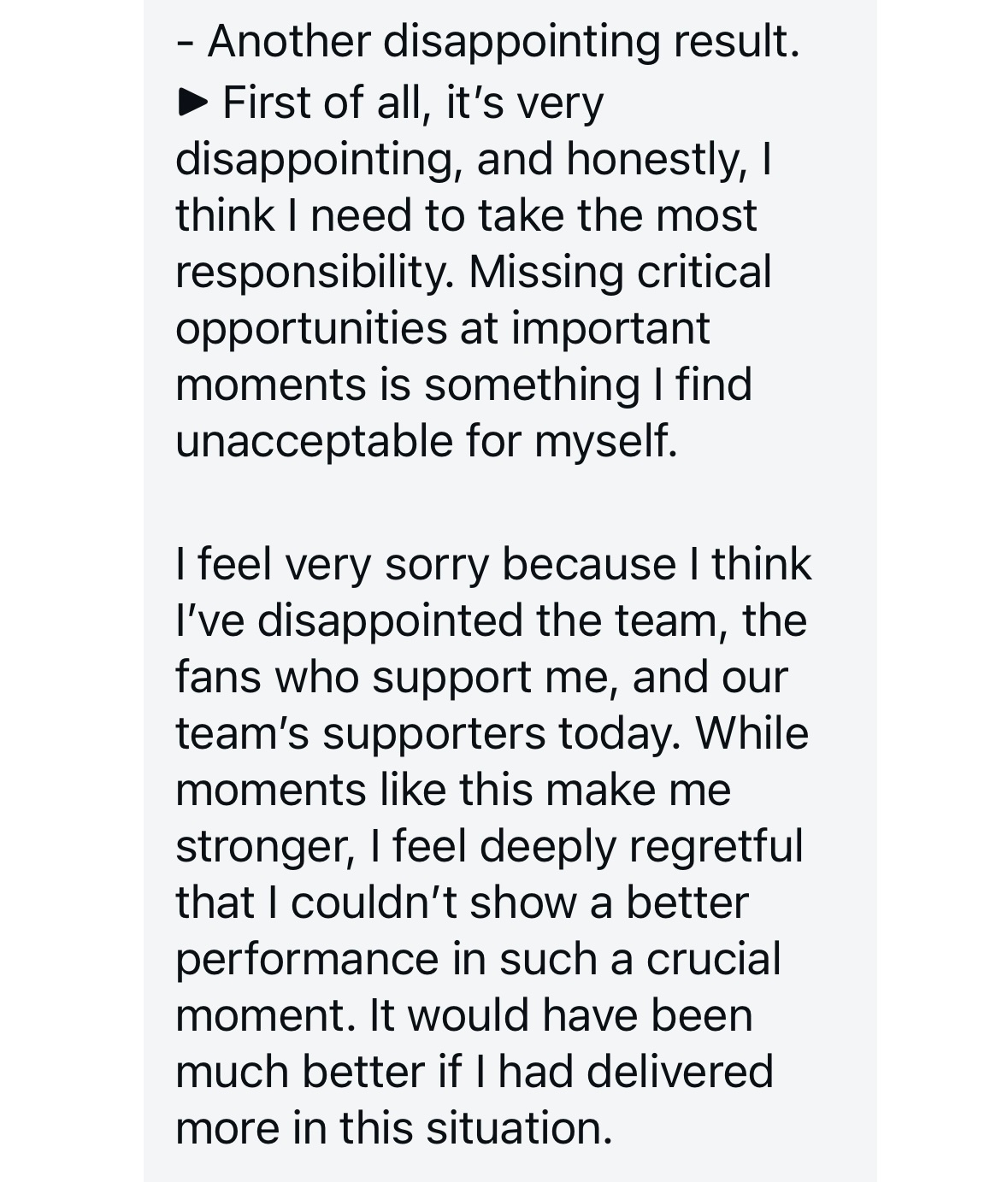Click the words 'deeply regretful' in the text
The width and height of the screenshot is (1008, 1182).
[642, 846]
